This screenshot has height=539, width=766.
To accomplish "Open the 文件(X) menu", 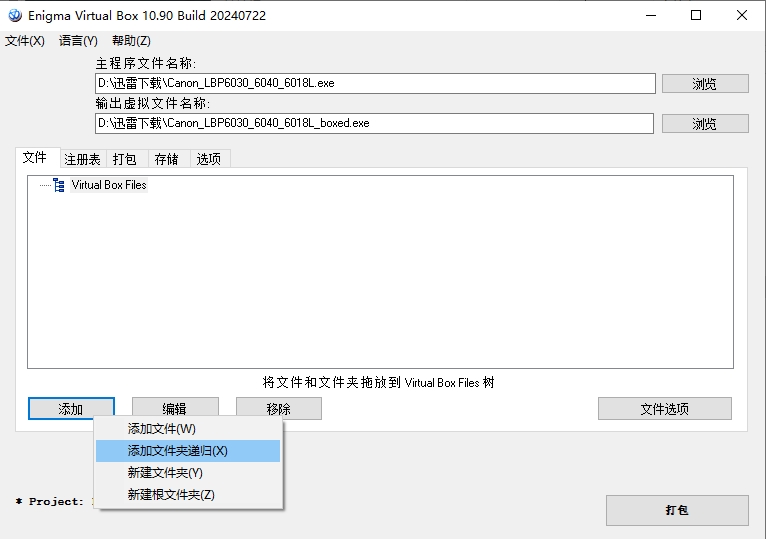I will pos(25,41).
